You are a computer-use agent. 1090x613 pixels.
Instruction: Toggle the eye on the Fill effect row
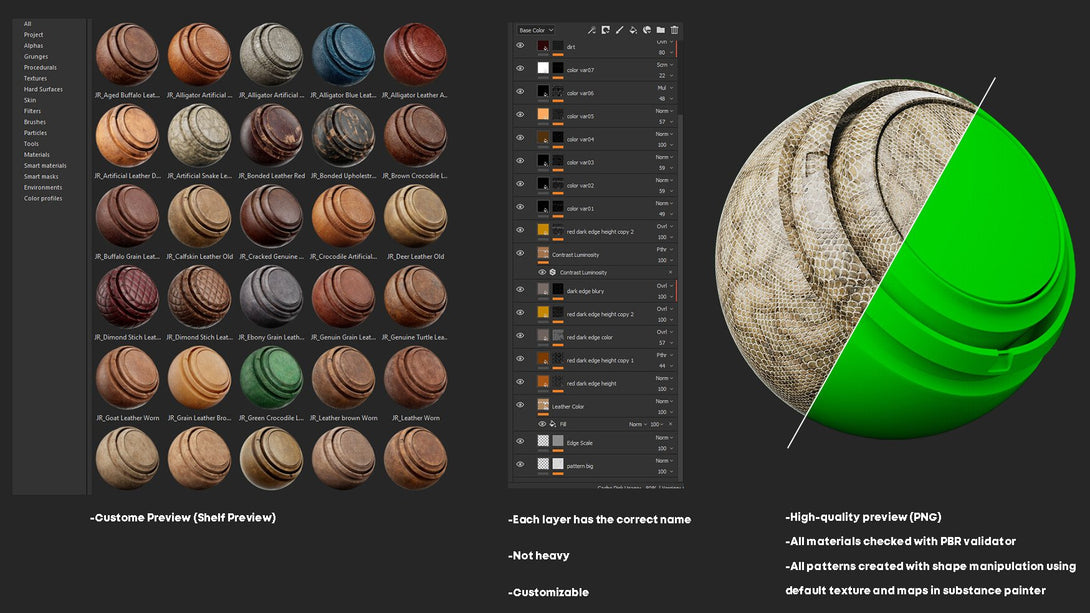tap(542, 424)
